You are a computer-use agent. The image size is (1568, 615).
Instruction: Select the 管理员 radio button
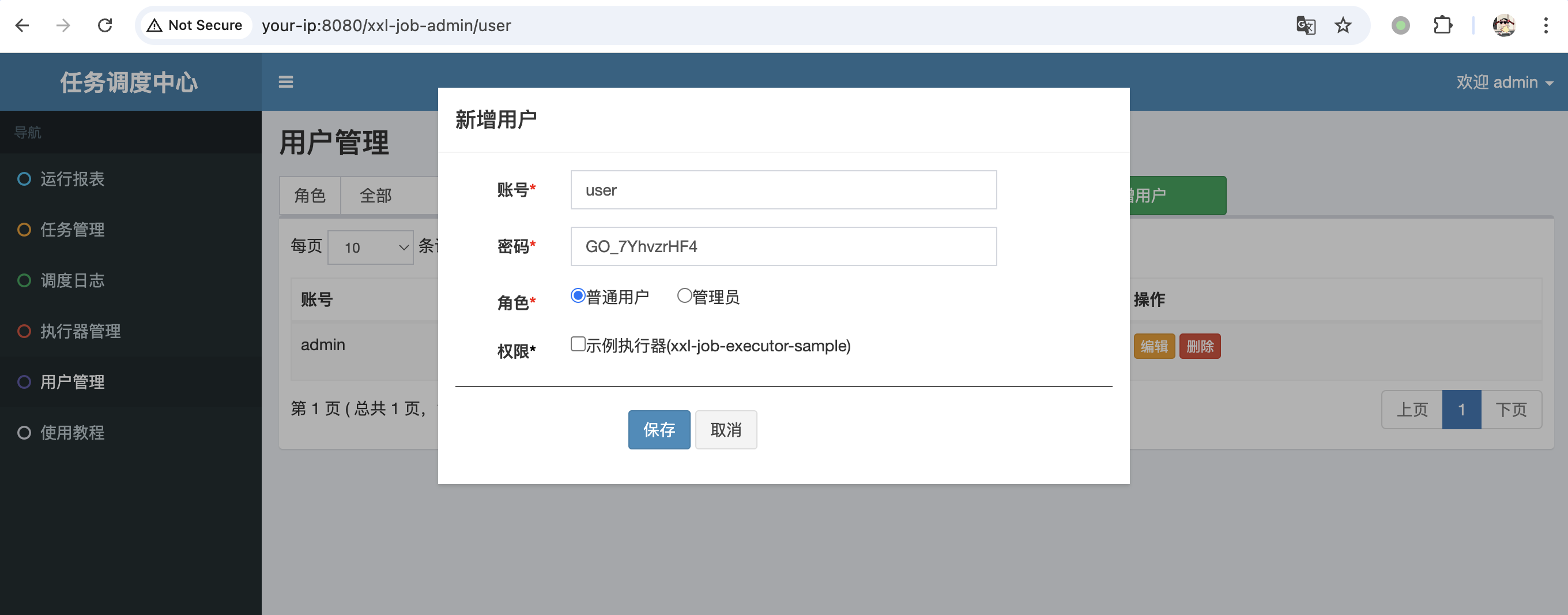(684, 296)
